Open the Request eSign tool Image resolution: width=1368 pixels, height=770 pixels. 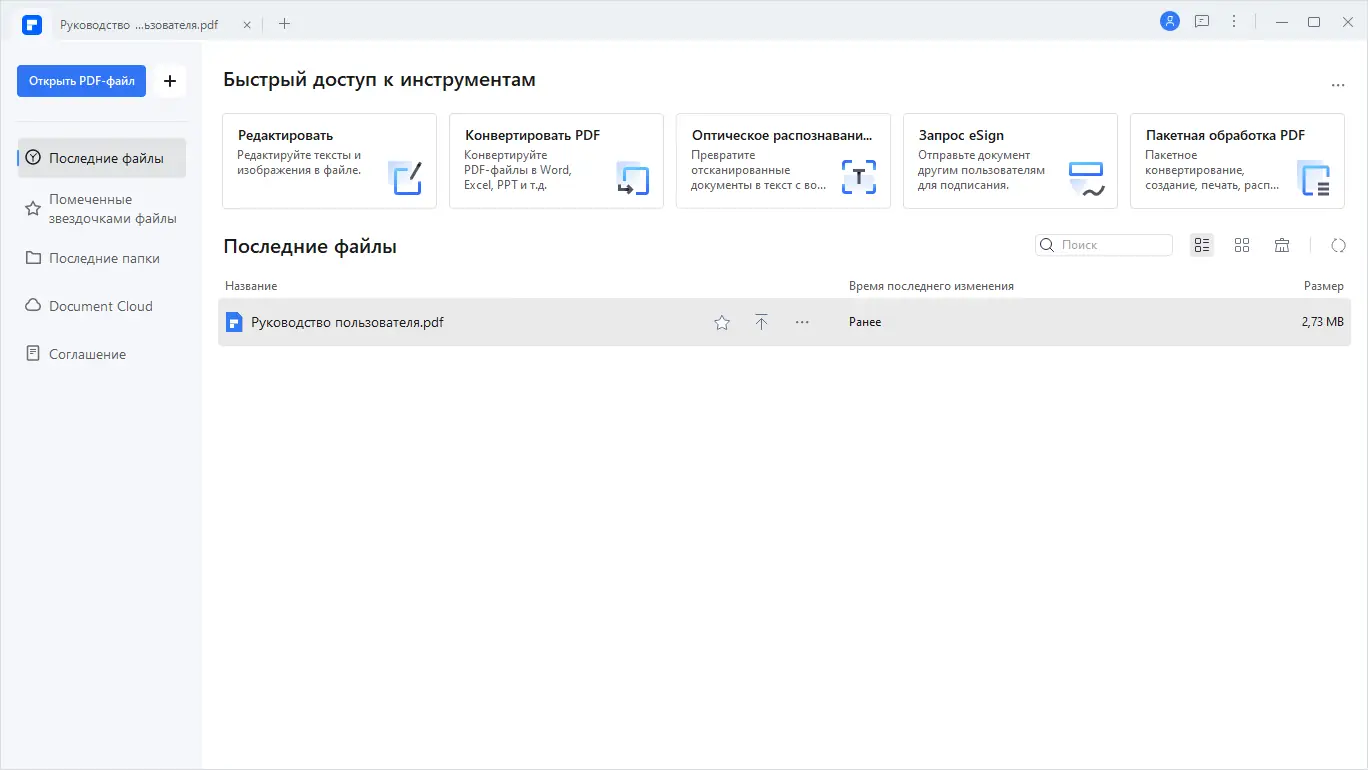1010,160
